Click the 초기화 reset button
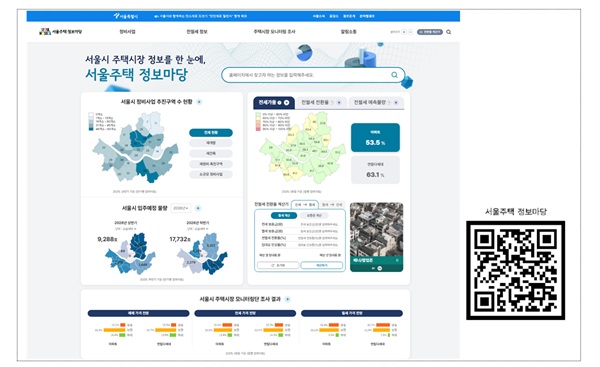 (x=278, y=265)
